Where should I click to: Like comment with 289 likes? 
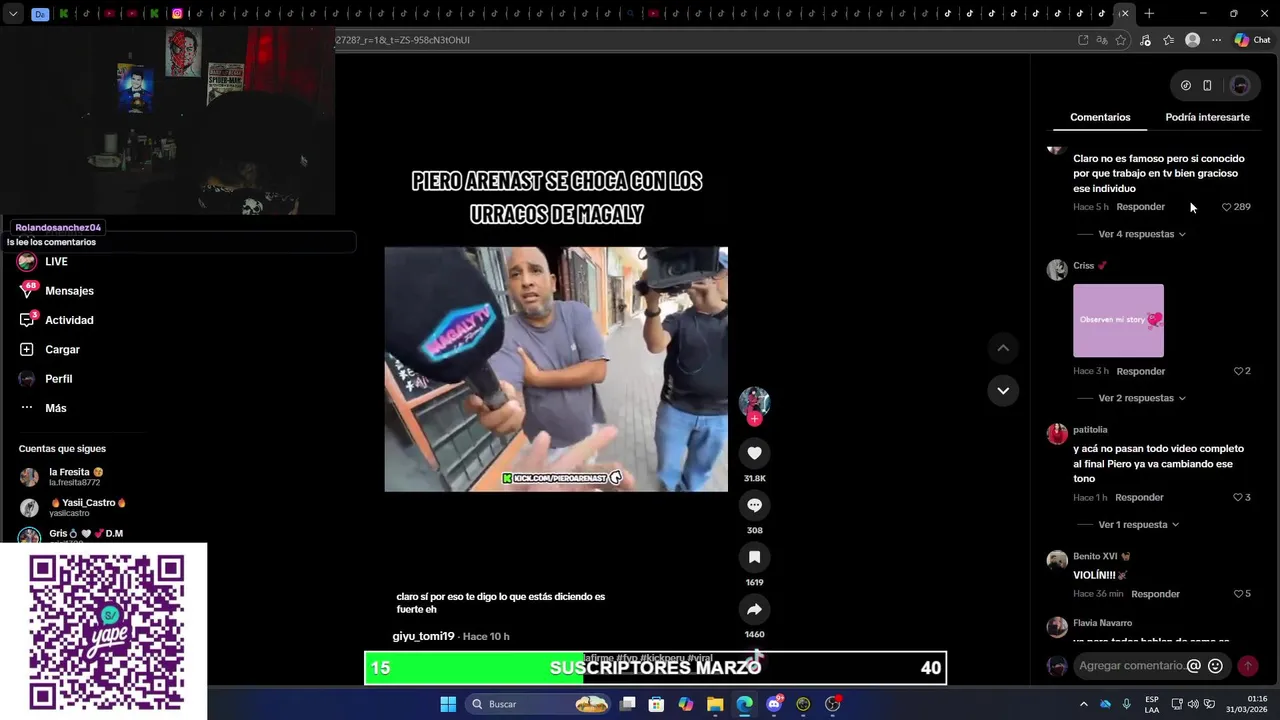click(1227, 207)
